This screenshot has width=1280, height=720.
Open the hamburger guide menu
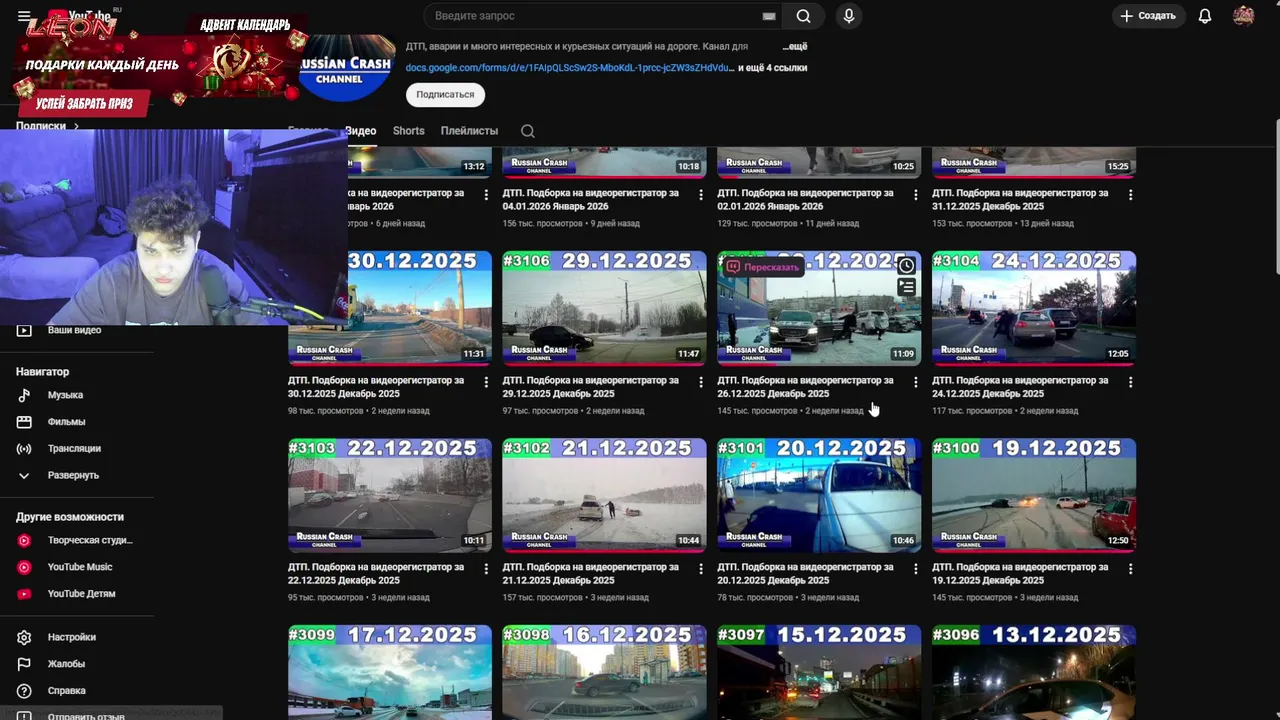(24, 16)
